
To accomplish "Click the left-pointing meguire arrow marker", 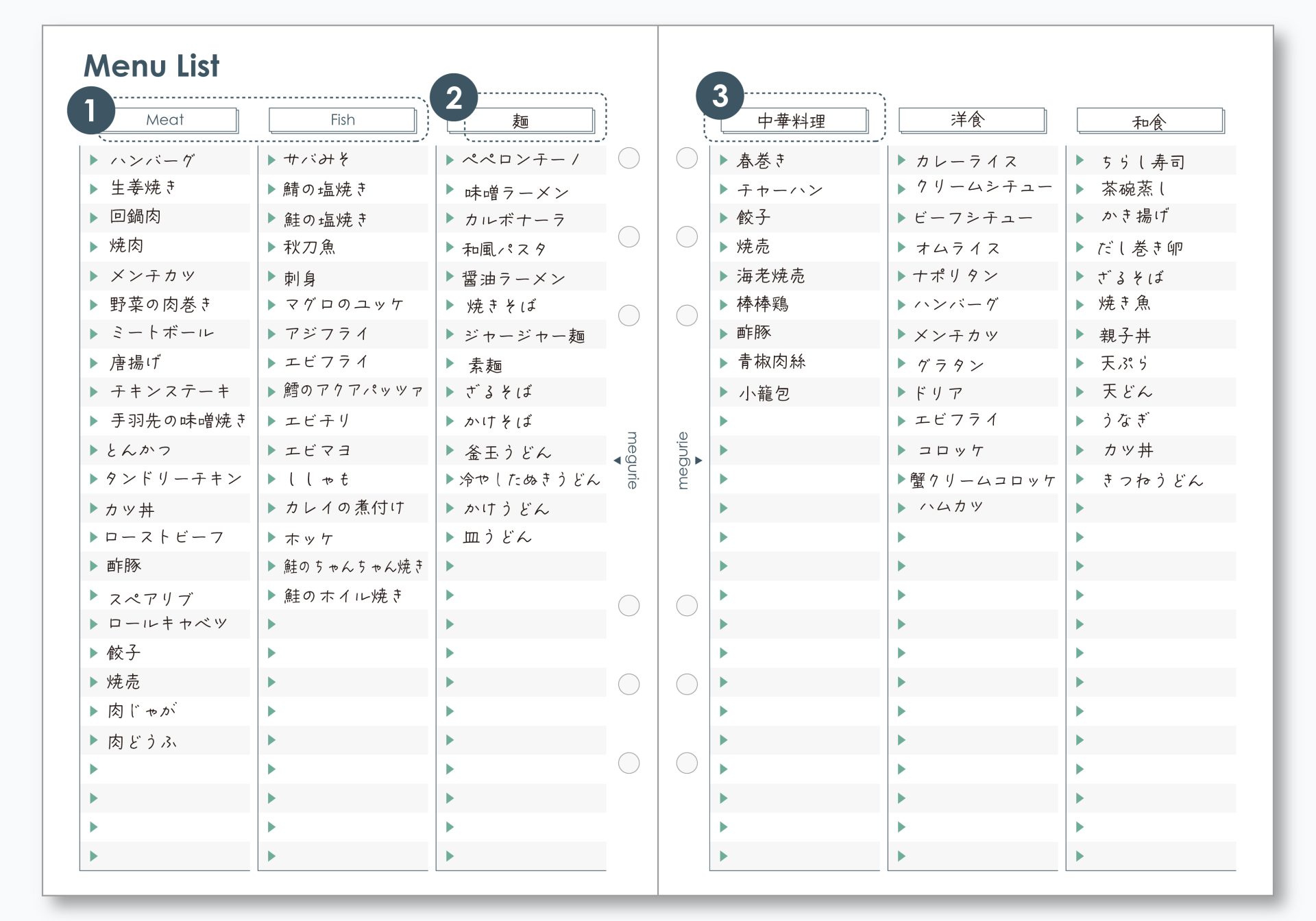I will [x=617, y=460].
